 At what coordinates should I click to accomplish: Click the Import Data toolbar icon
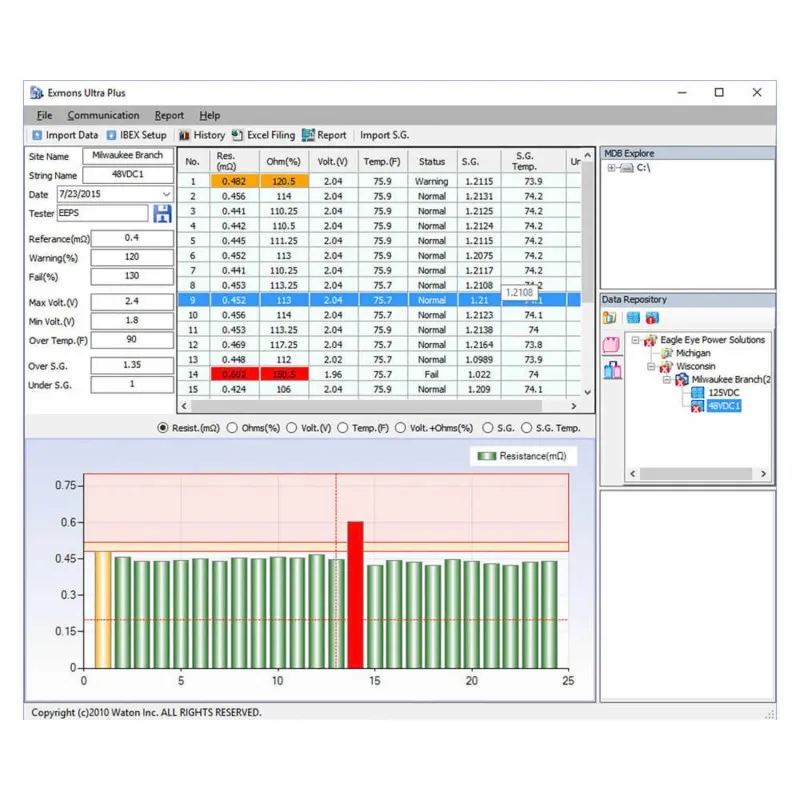(x=37, y=135)
